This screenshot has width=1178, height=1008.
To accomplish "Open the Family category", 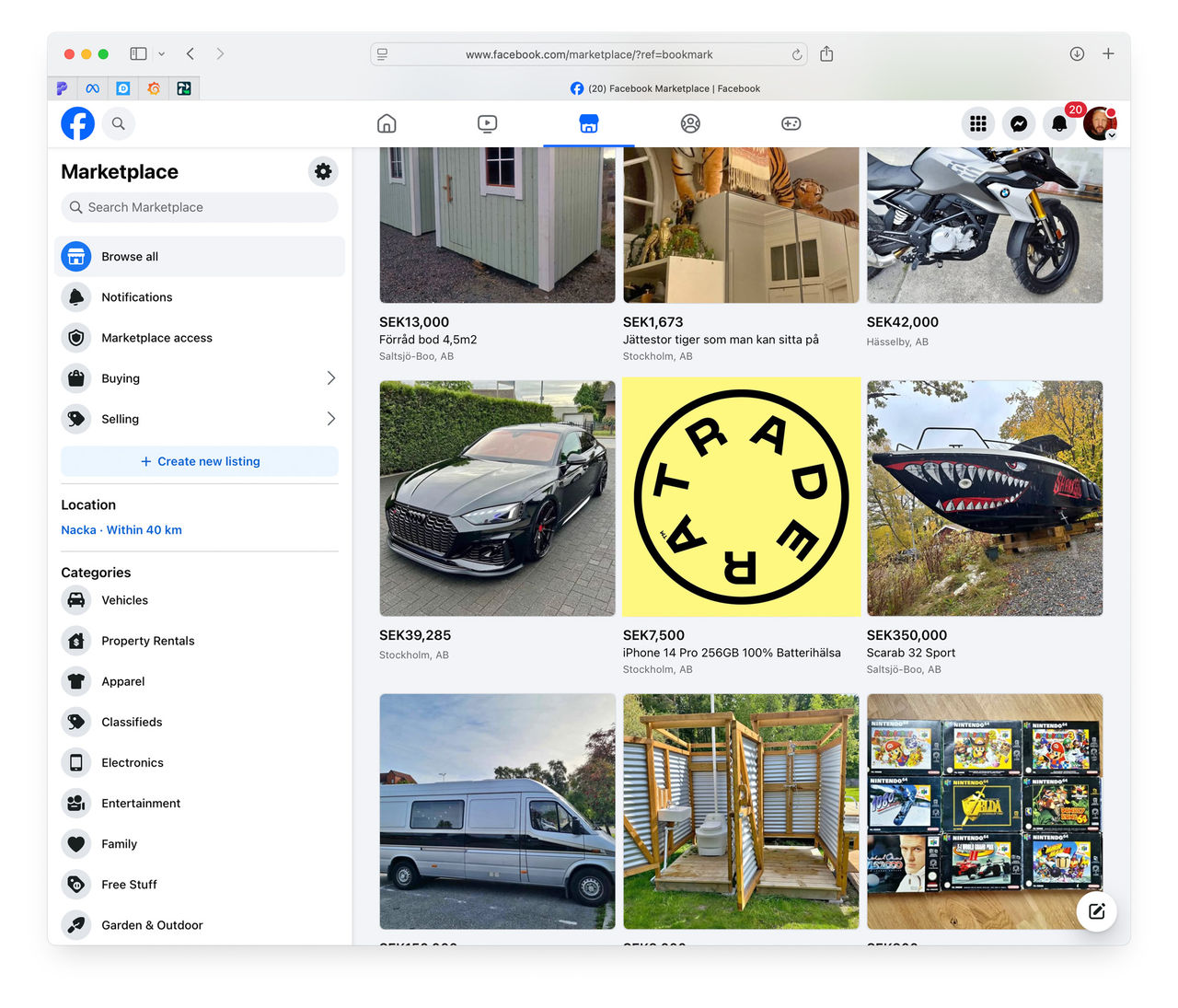I will tap(200, 843).
